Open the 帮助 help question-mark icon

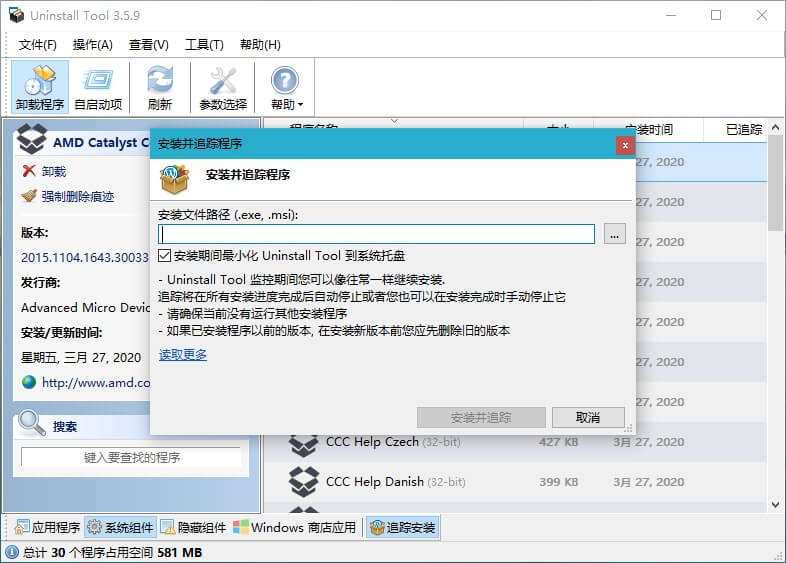(x=285, y=80)
